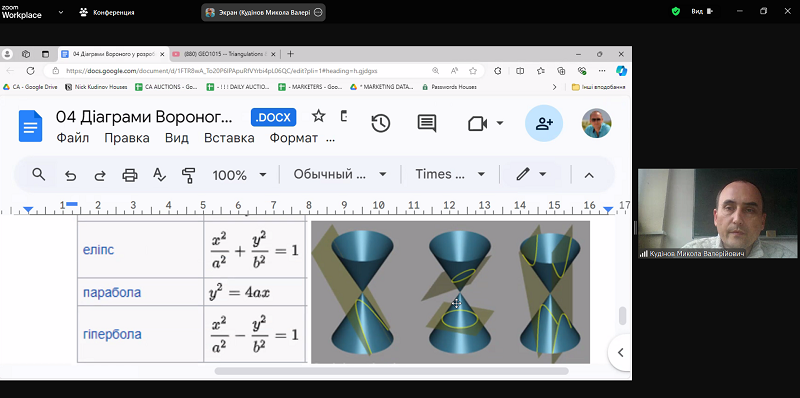Open version history clock icon
Image resolution: width=800 pixels, height=398 pixels.
381,123
